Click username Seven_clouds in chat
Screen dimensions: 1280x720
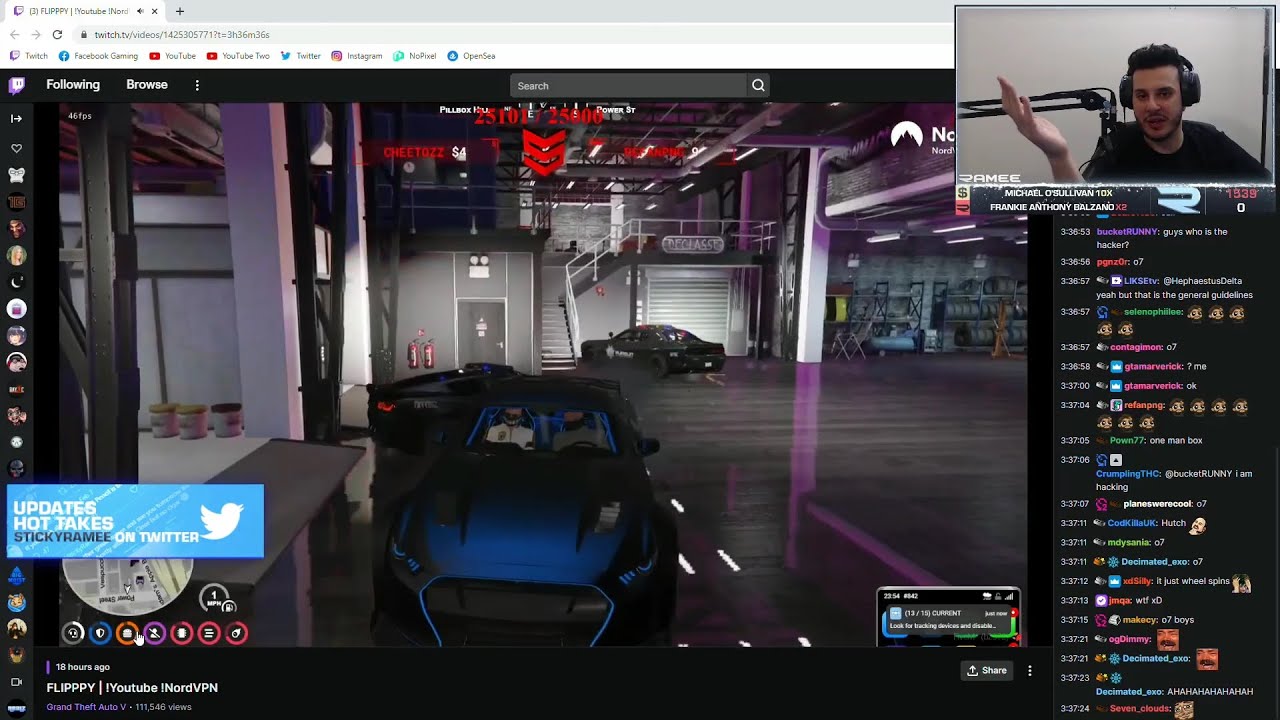[1140, 709]
